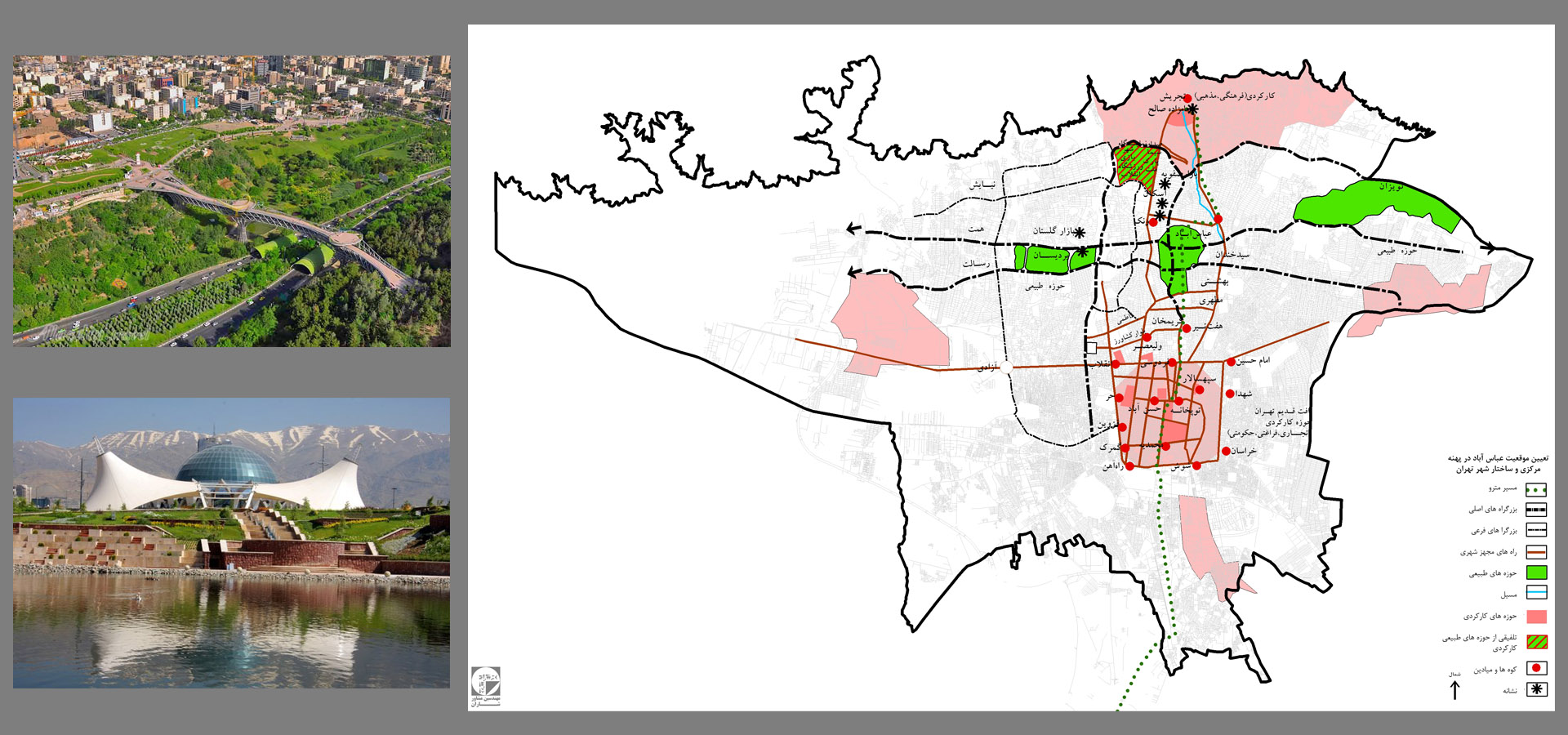Click the blue flood channel legend symbol
1568x735 pixels.
point(1536,594)
